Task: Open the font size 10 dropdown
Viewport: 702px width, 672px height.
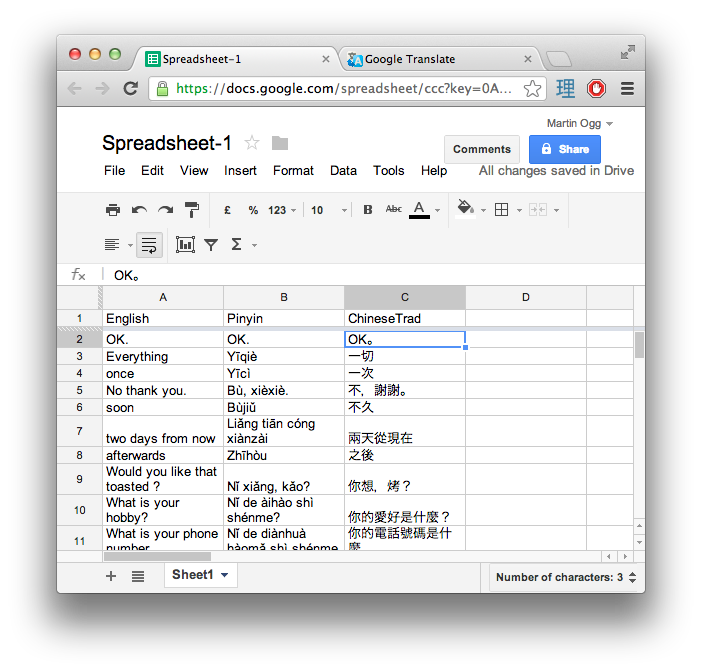Action: [329, 210]
